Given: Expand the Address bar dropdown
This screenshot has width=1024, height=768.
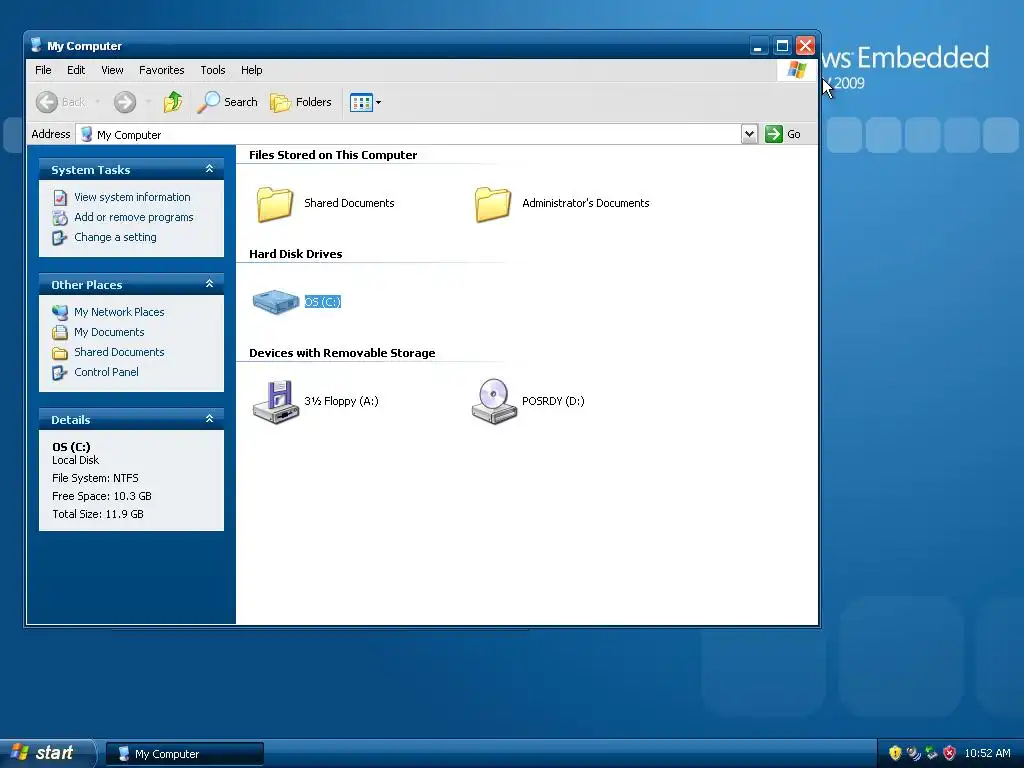Looking at the screenshot, I should pos(749,134).
